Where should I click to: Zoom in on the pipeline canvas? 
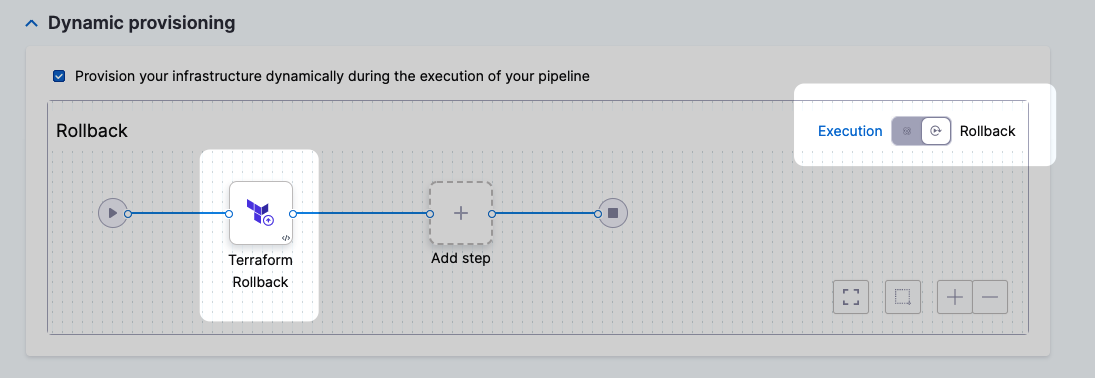tap(955, 297)
